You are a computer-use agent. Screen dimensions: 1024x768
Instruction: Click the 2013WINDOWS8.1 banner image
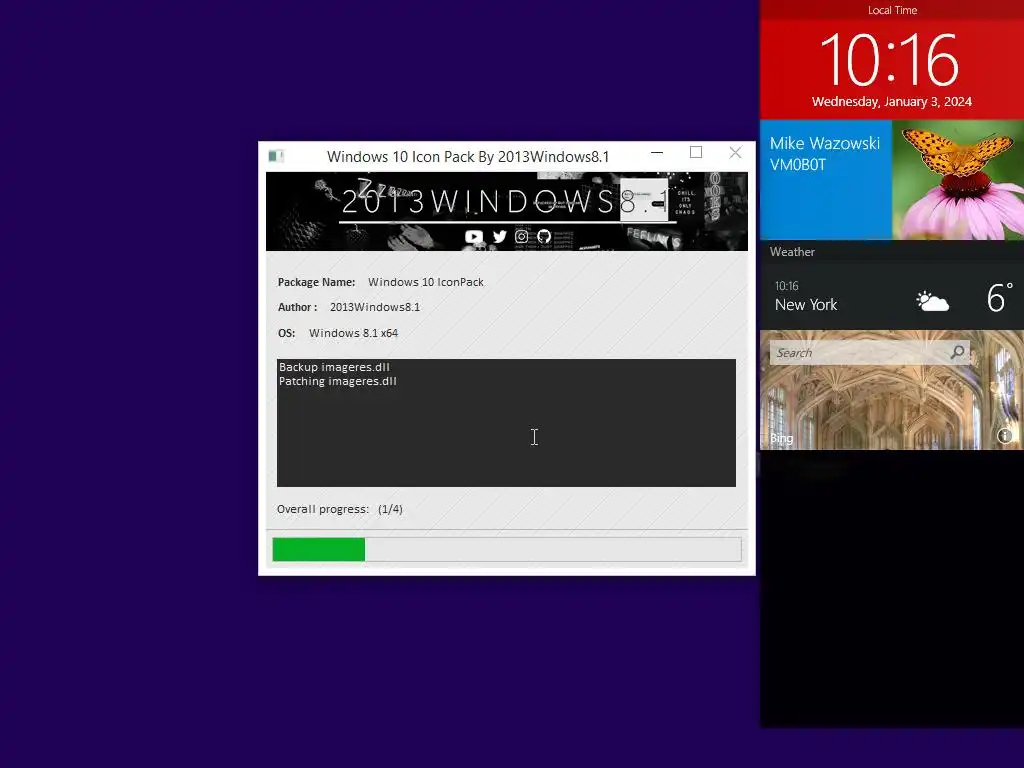pyautogui.click(x=507, y=212)
